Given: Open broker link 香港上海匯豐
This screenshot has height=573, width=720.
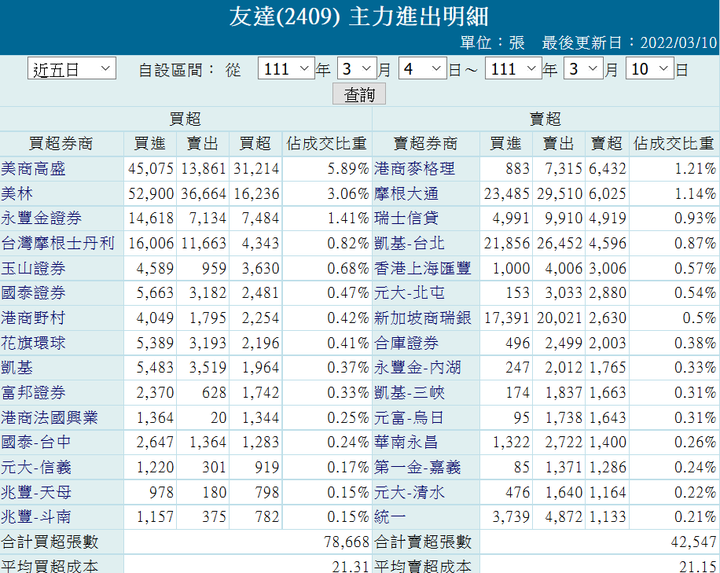Looking at the screenshot, I should pyautogui.click(x=422, y=269).
